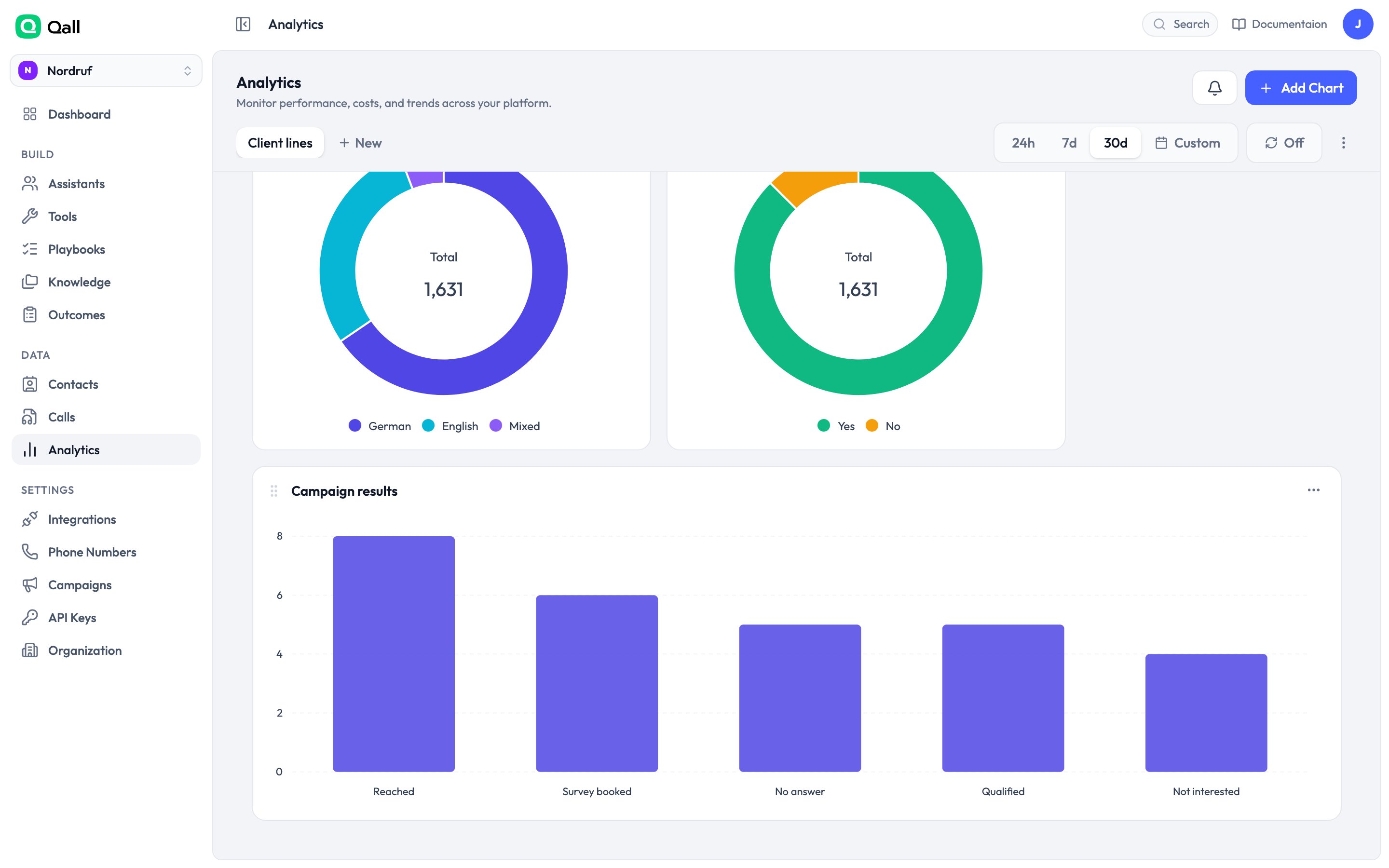Open Phone Numbers settings
This screenshot has width=1389, height=868.
[x=106, y=552]
